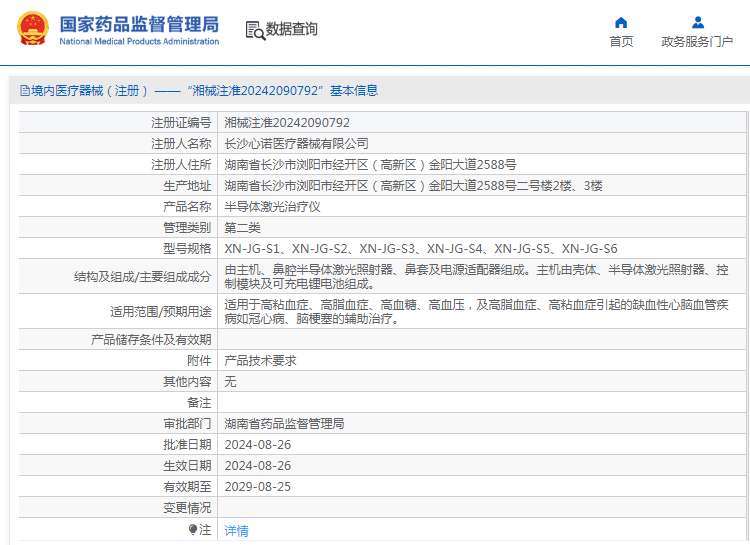Viewport: 750px width, 545px height.
Task: Click 国家药品监督管理局 site title
Action: [x=139, y=24]
